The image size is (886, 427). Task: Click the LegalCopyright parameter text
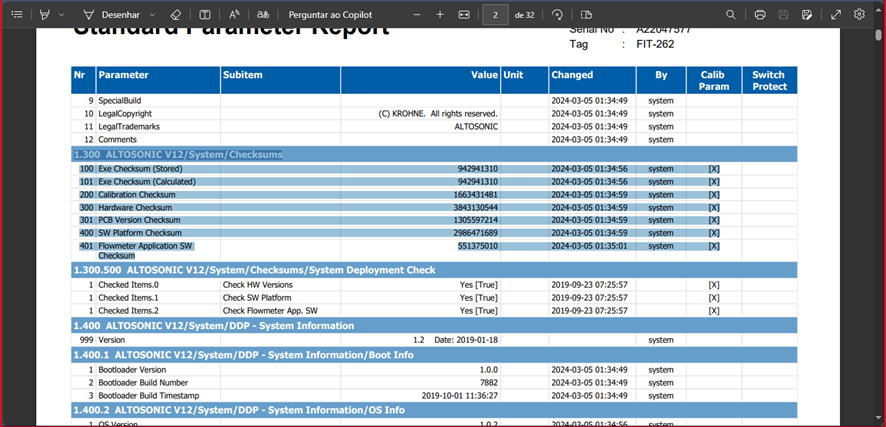click(x=125, y=114)
